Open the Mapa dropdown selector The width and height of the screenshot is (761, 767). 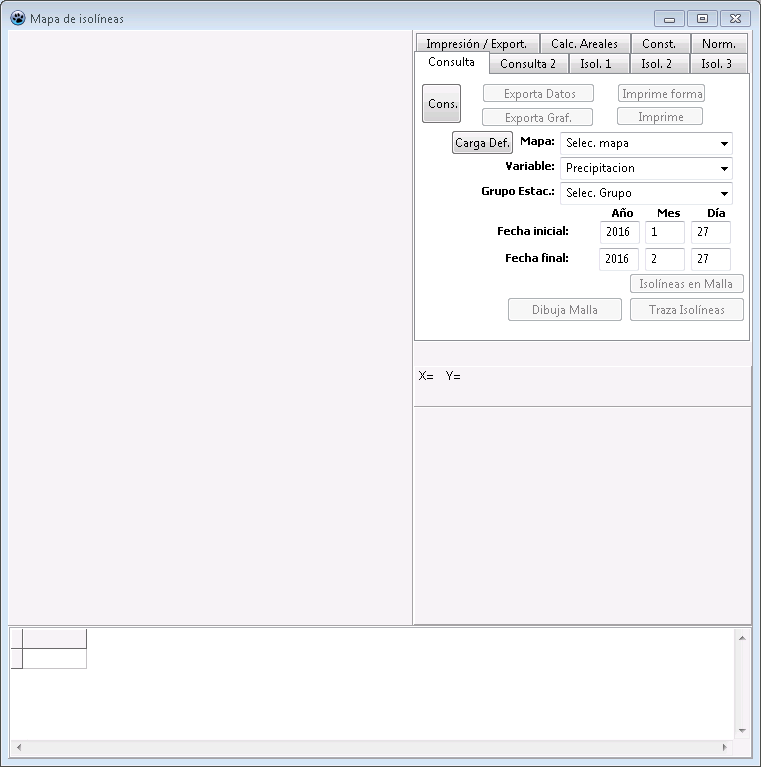tap(646, 143)
